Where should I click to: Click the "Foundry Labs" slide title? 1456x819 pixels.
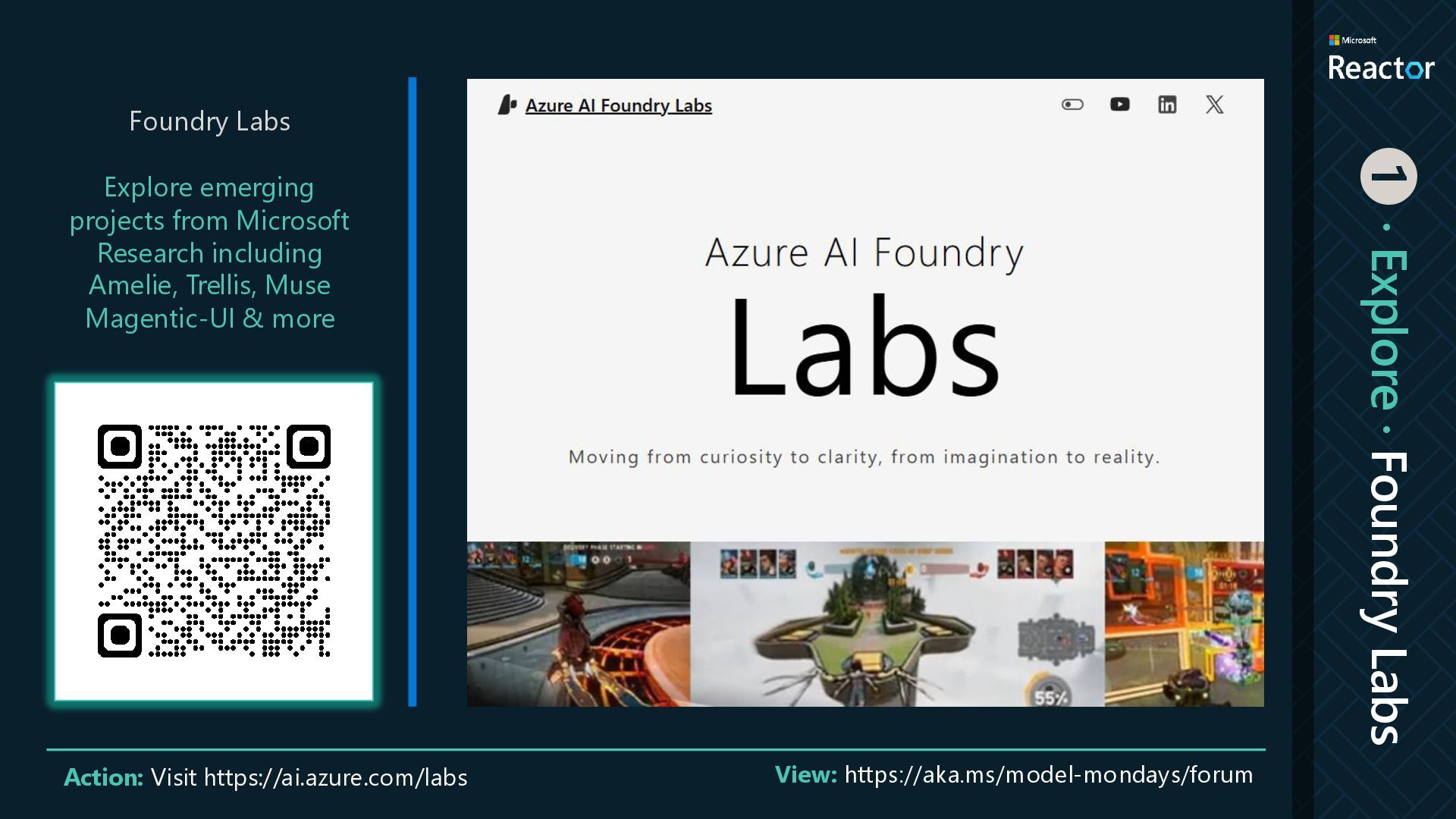pyautogui.click(x=210, y=121)
